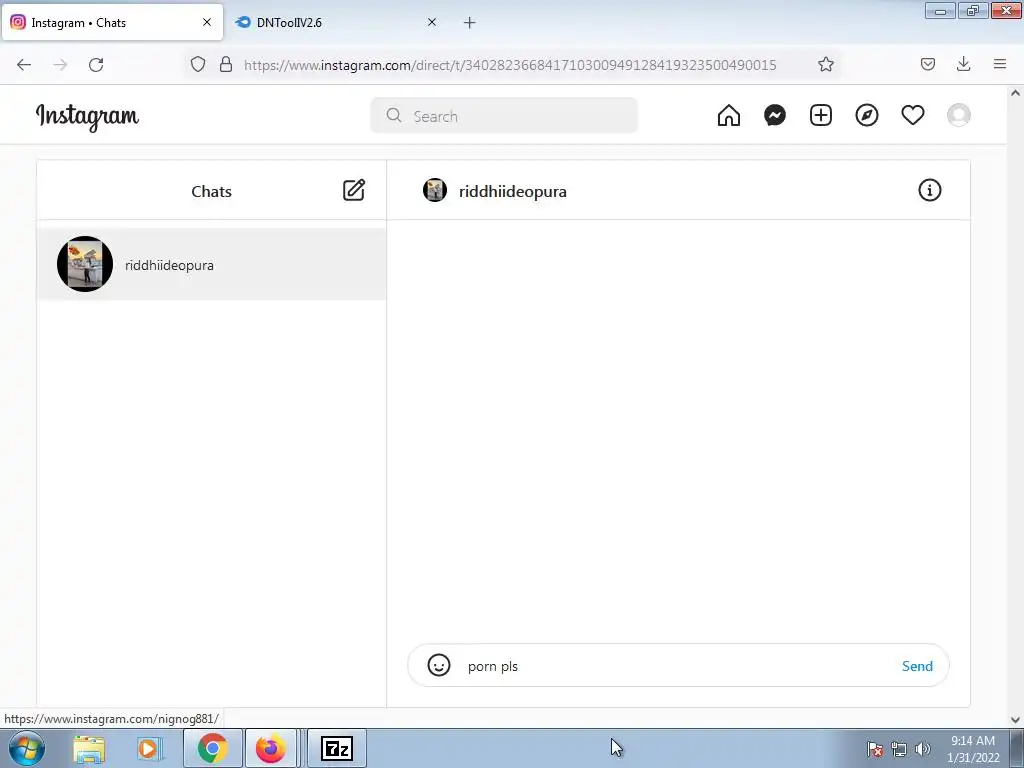Click the page scrollbar down arrow
Image resolution: width=1024 pixels, height=768 pixels.
tap(1016, 720)
